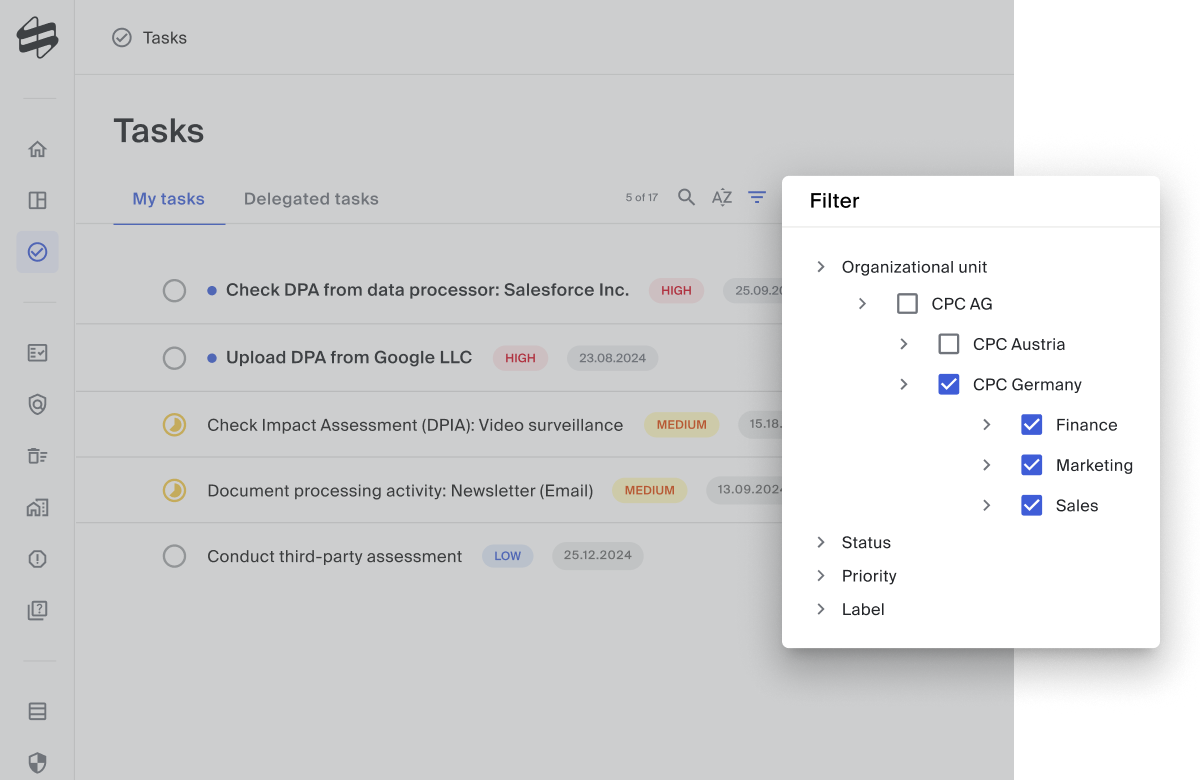1200x780 pixels.
Task: Expand the Finance chevron
Action: pos(986,425)
